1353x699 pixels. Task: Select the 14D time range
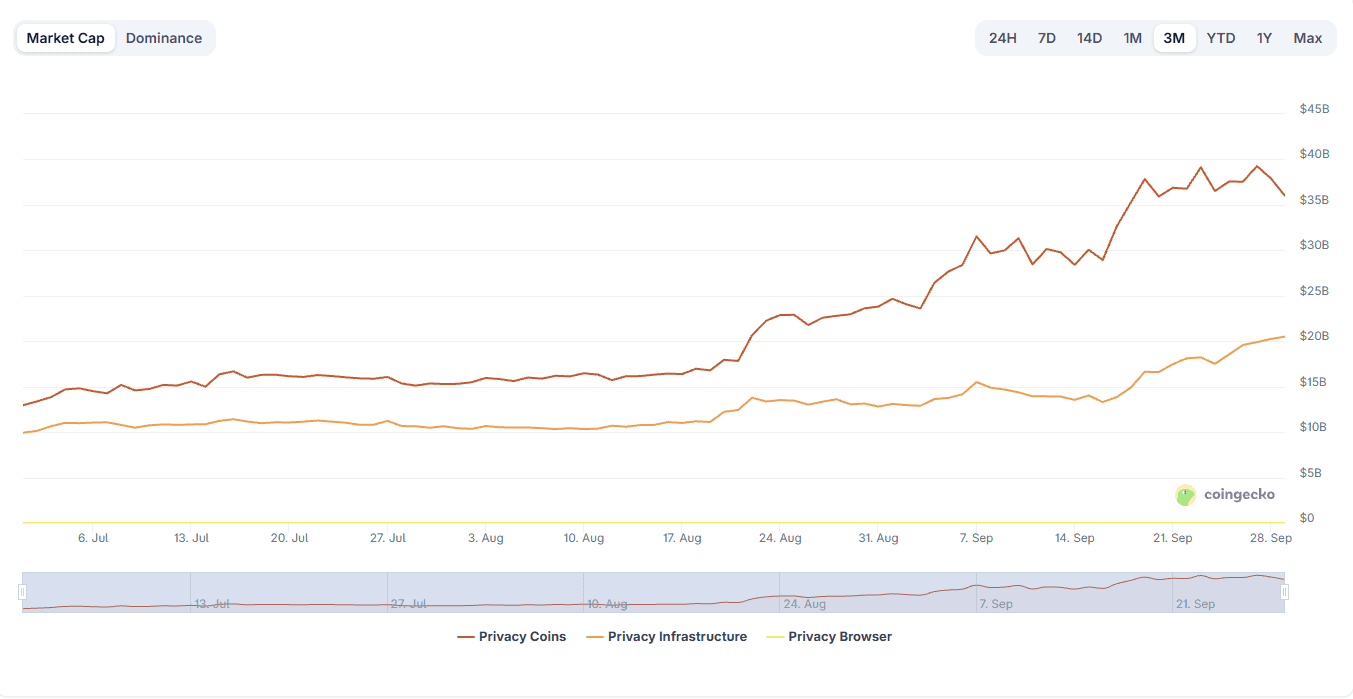pos(1090,38)
